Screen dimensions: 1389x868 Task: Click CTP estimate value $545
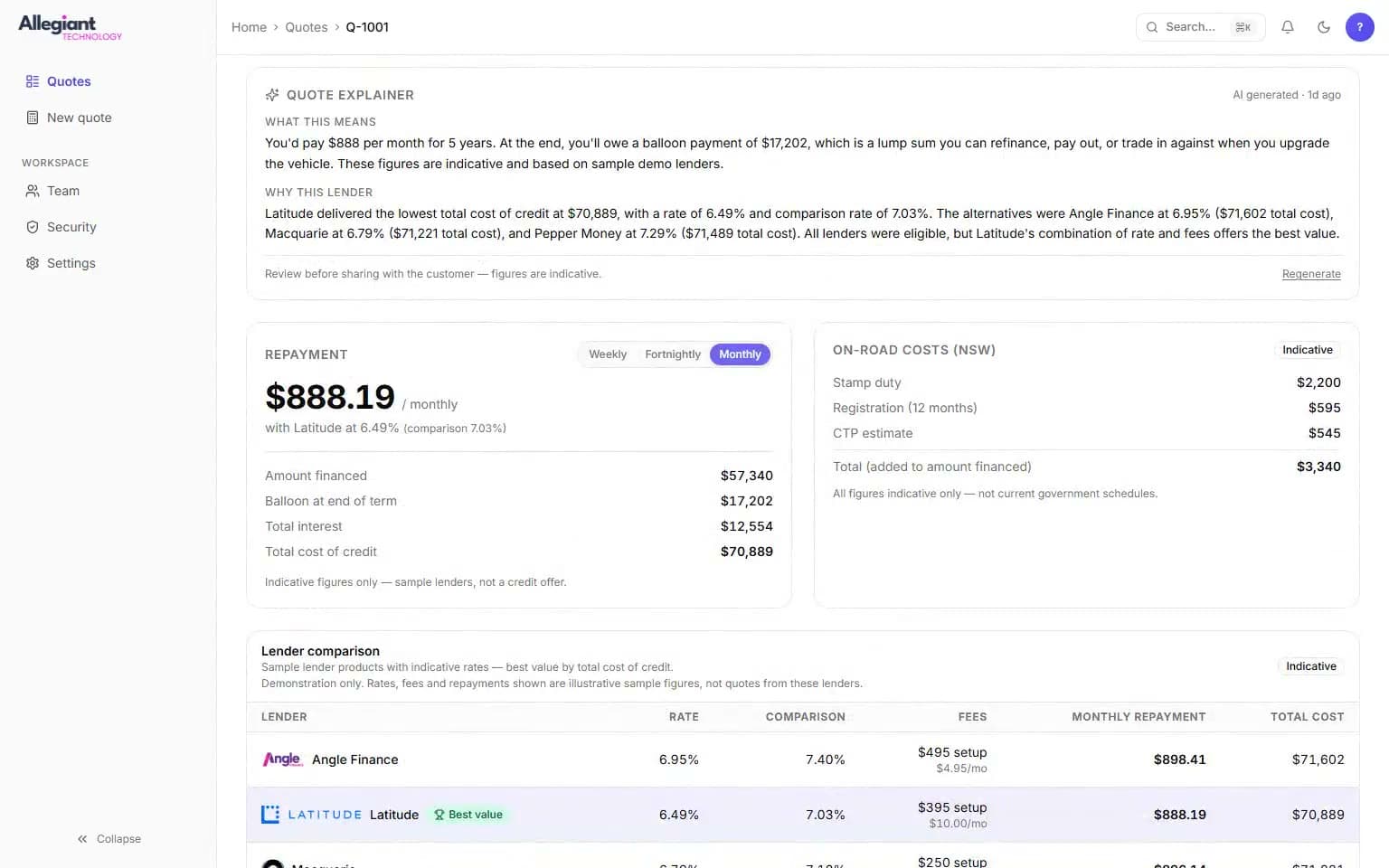1324,433
